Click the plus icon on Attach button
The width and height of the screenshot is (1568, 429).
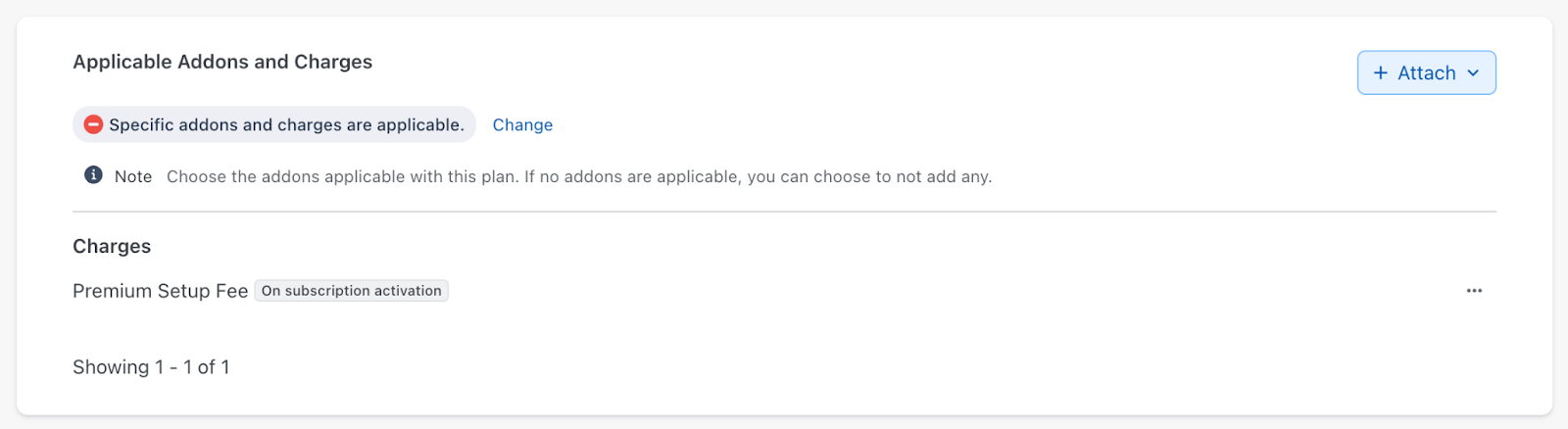tap(1381, 73)
